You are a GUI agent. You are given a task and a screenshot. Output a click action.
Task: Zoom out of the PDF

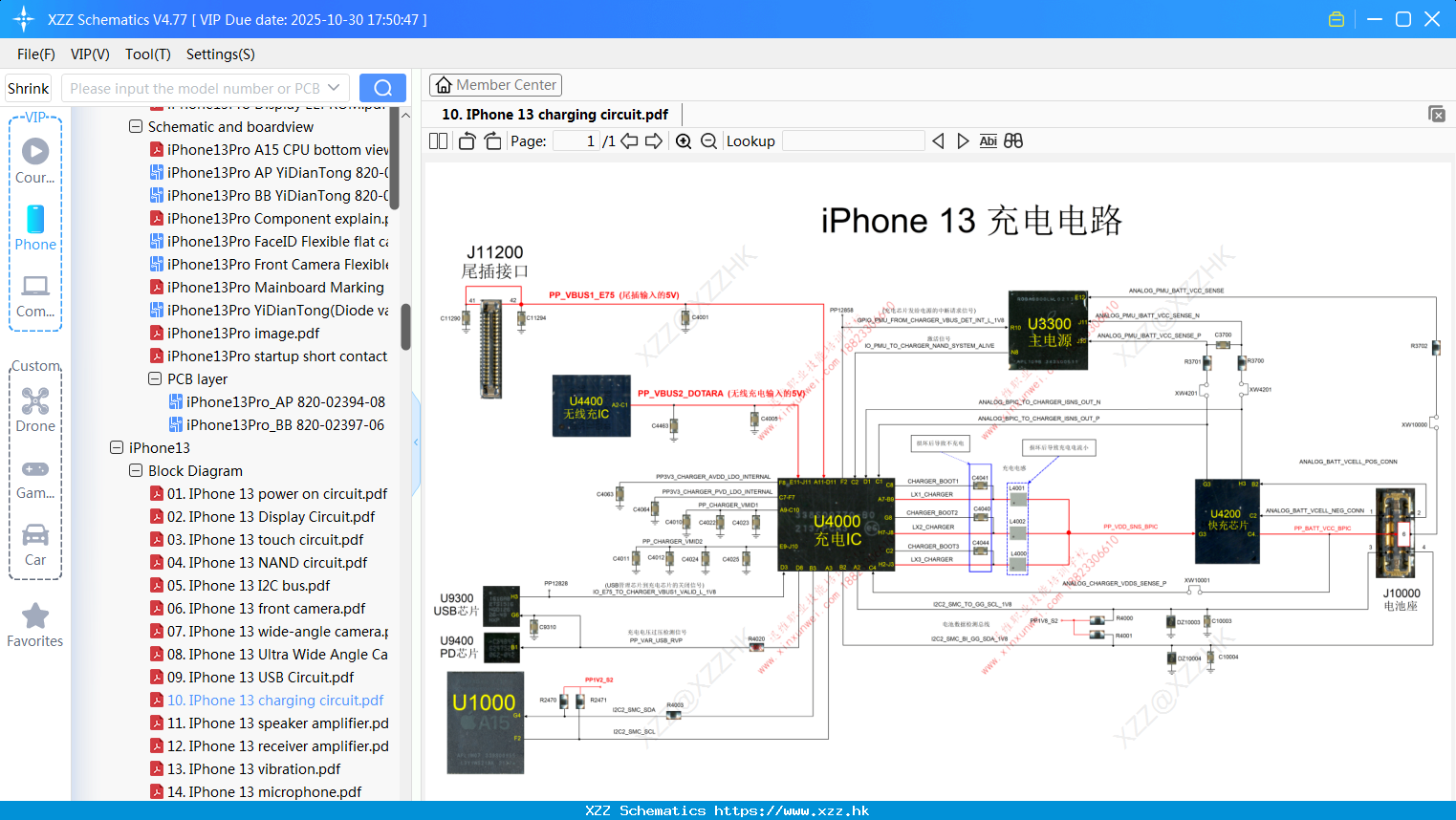pyautogui.click(x=708, y=140)
